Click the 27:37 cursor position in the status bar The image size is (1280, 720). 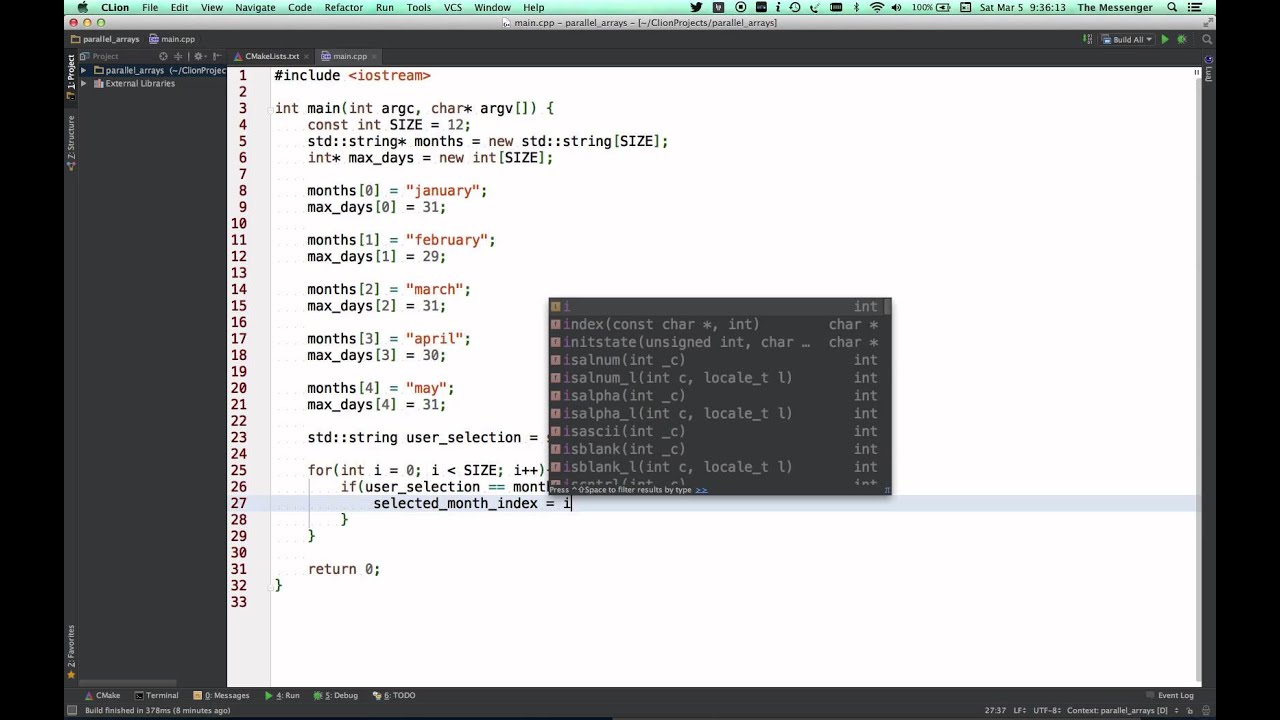(995, 710)
